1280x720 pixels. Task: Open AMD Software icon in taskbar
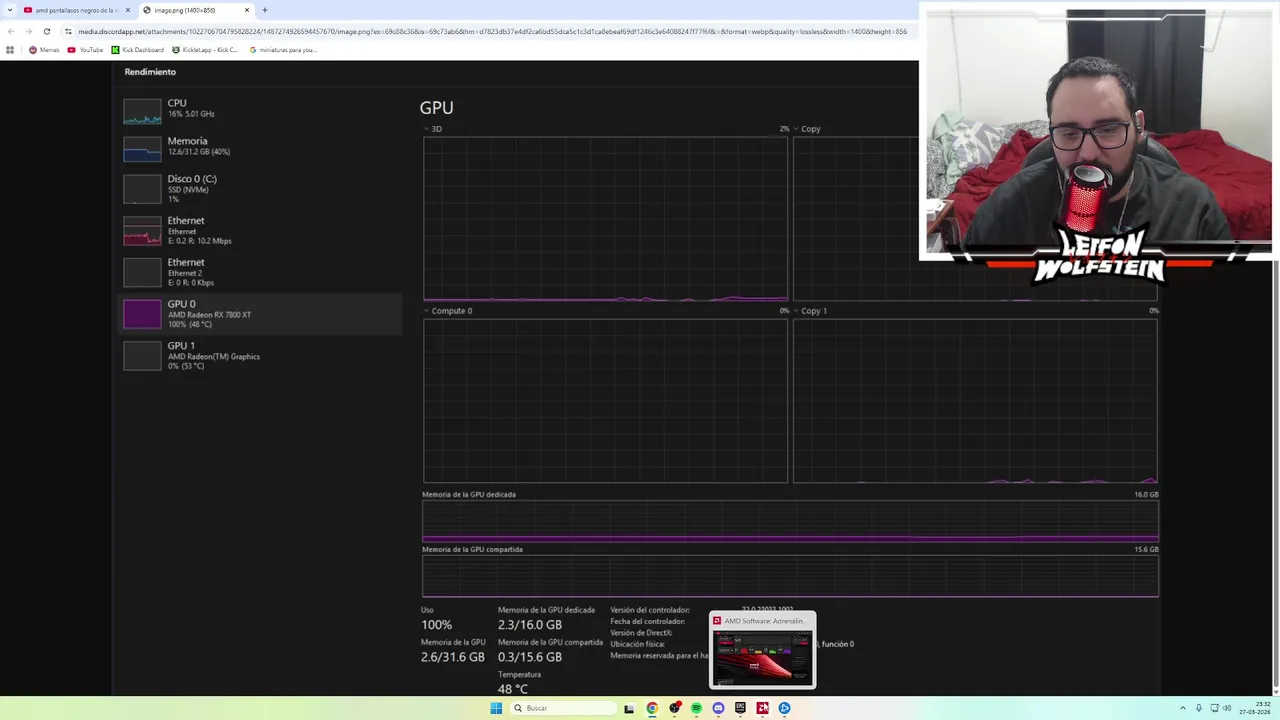coord(762,708)
